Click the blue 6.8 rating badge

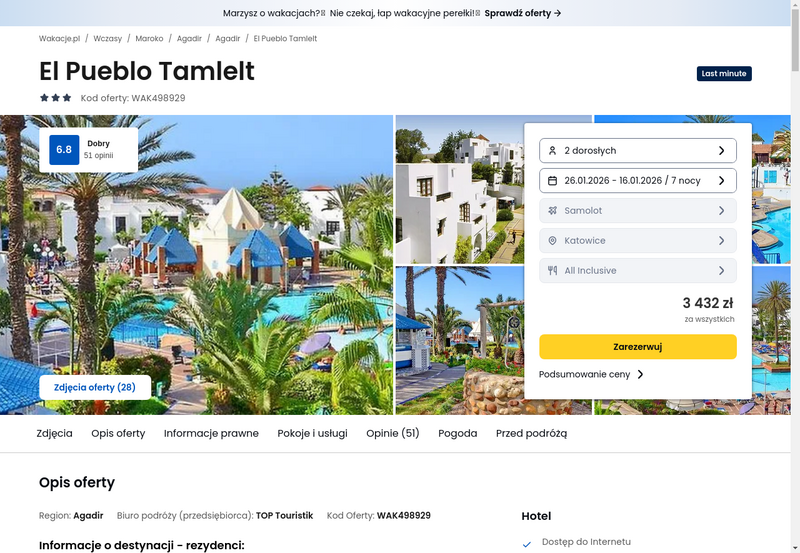point(64,149)
